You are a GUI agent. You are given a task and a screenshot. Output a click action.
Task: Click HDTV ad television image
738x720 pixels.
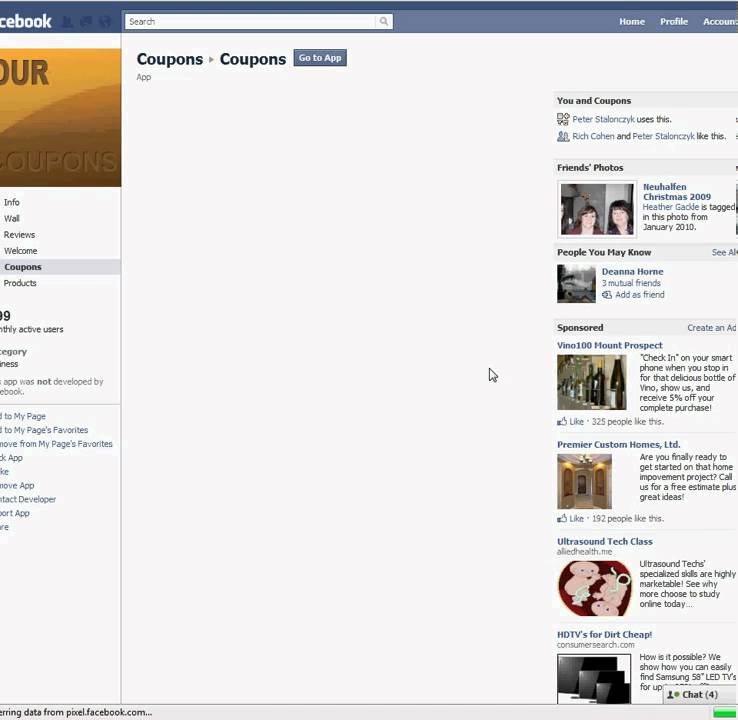pos(594,679)
